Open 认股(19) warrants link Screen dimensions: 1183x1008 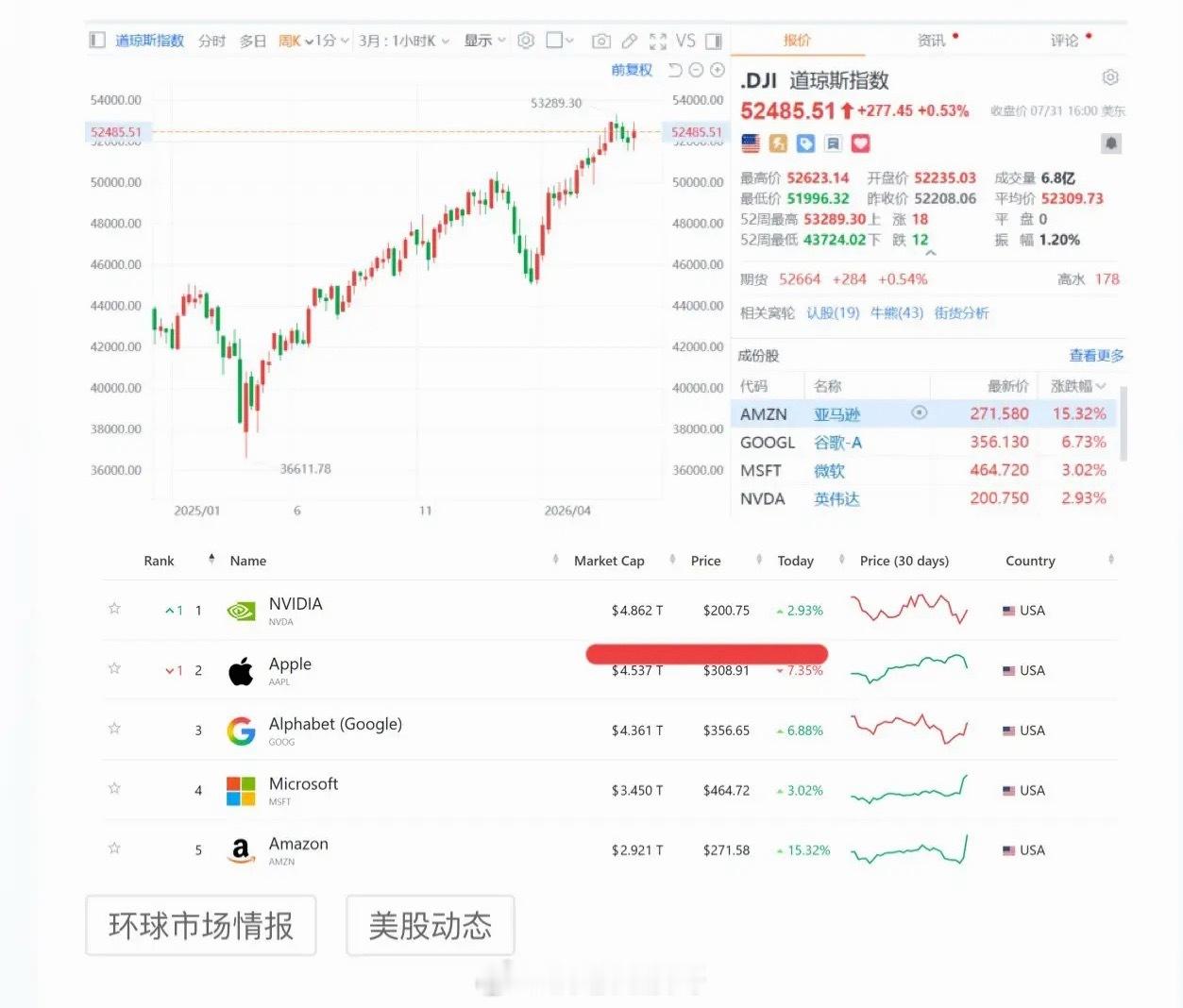pyautogui.click(x=833, y=312)
